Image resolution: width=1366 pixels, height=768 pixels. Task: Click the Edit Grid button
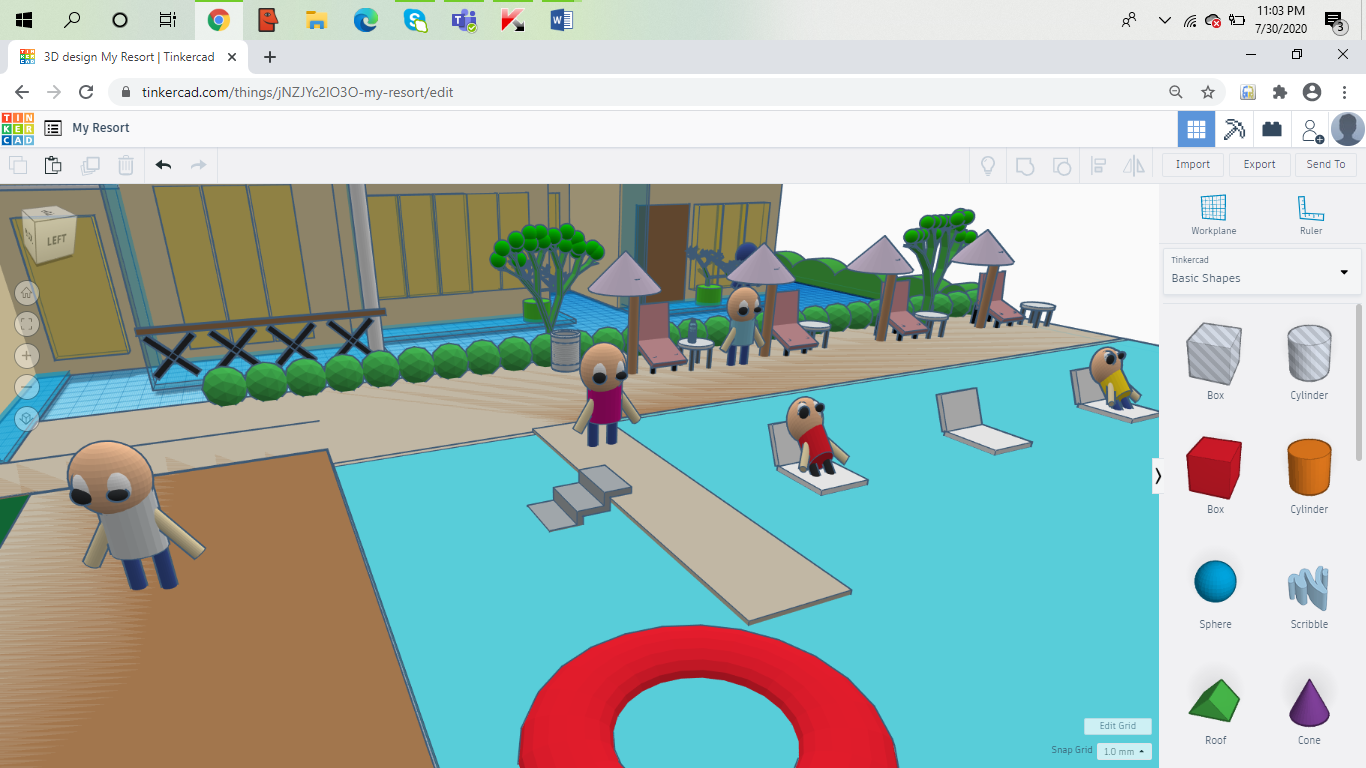pyautogui.click(x=1118, y=726)
